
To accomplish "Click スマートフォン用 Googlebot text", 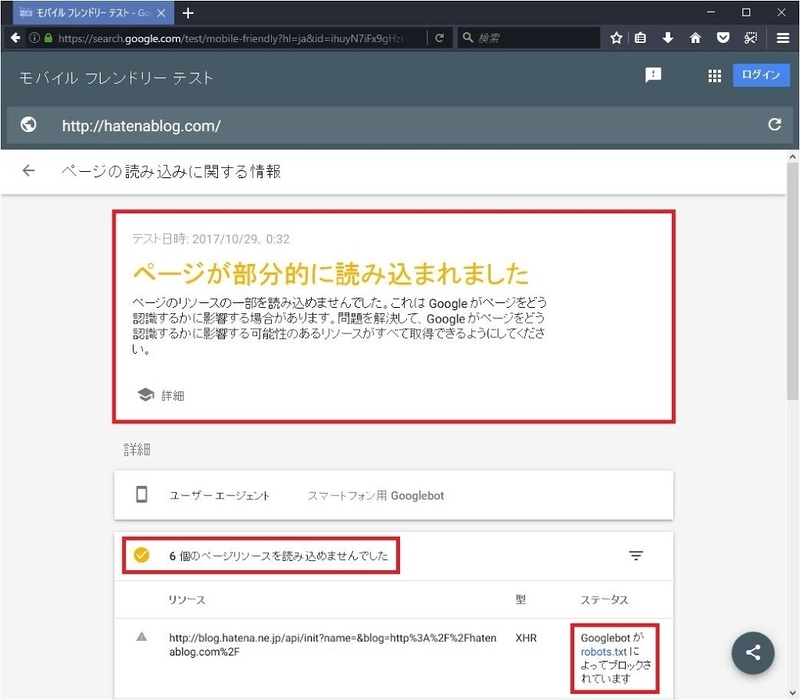I will pos(376,495).
